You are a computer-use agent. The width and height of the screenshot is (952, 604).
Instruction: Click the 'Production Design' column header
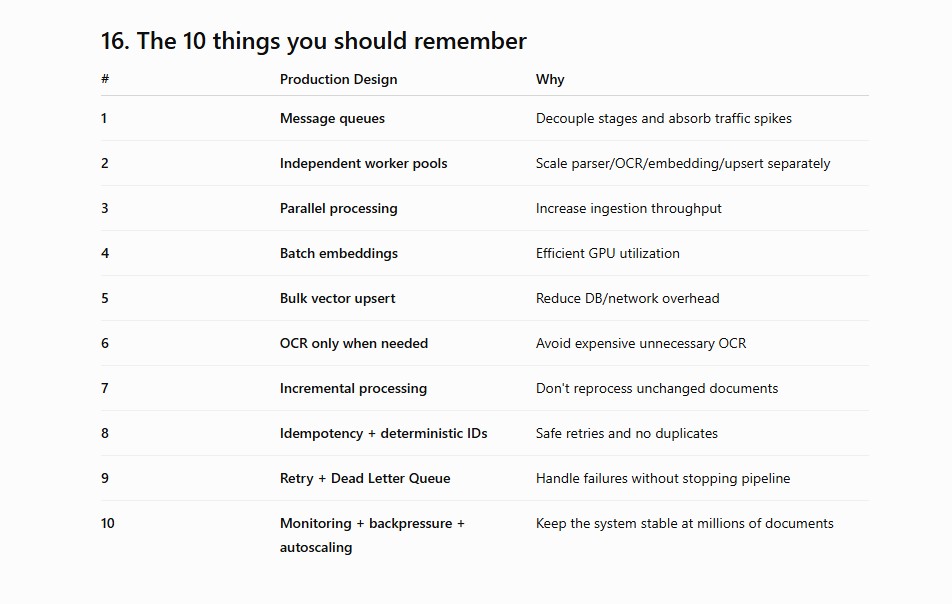point(338,80)
